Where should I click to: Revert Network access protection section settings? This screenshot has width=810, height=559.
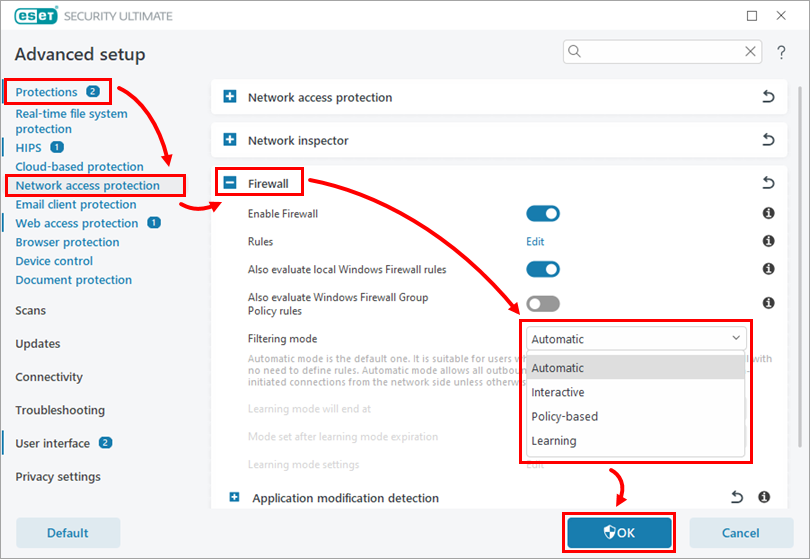pyautogui.click(x=768, y=98)
